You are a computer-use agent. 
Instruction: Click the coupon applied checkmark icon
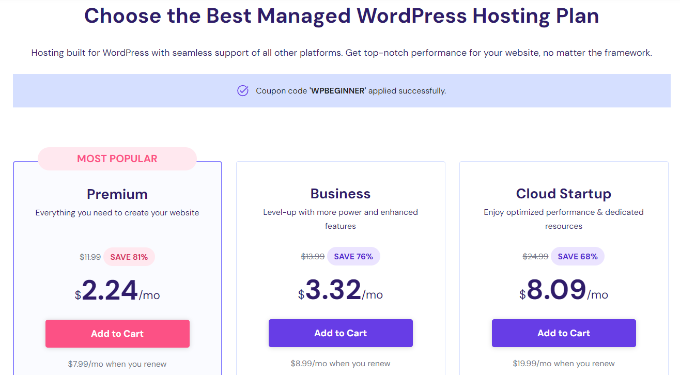[x=242, y=91]
